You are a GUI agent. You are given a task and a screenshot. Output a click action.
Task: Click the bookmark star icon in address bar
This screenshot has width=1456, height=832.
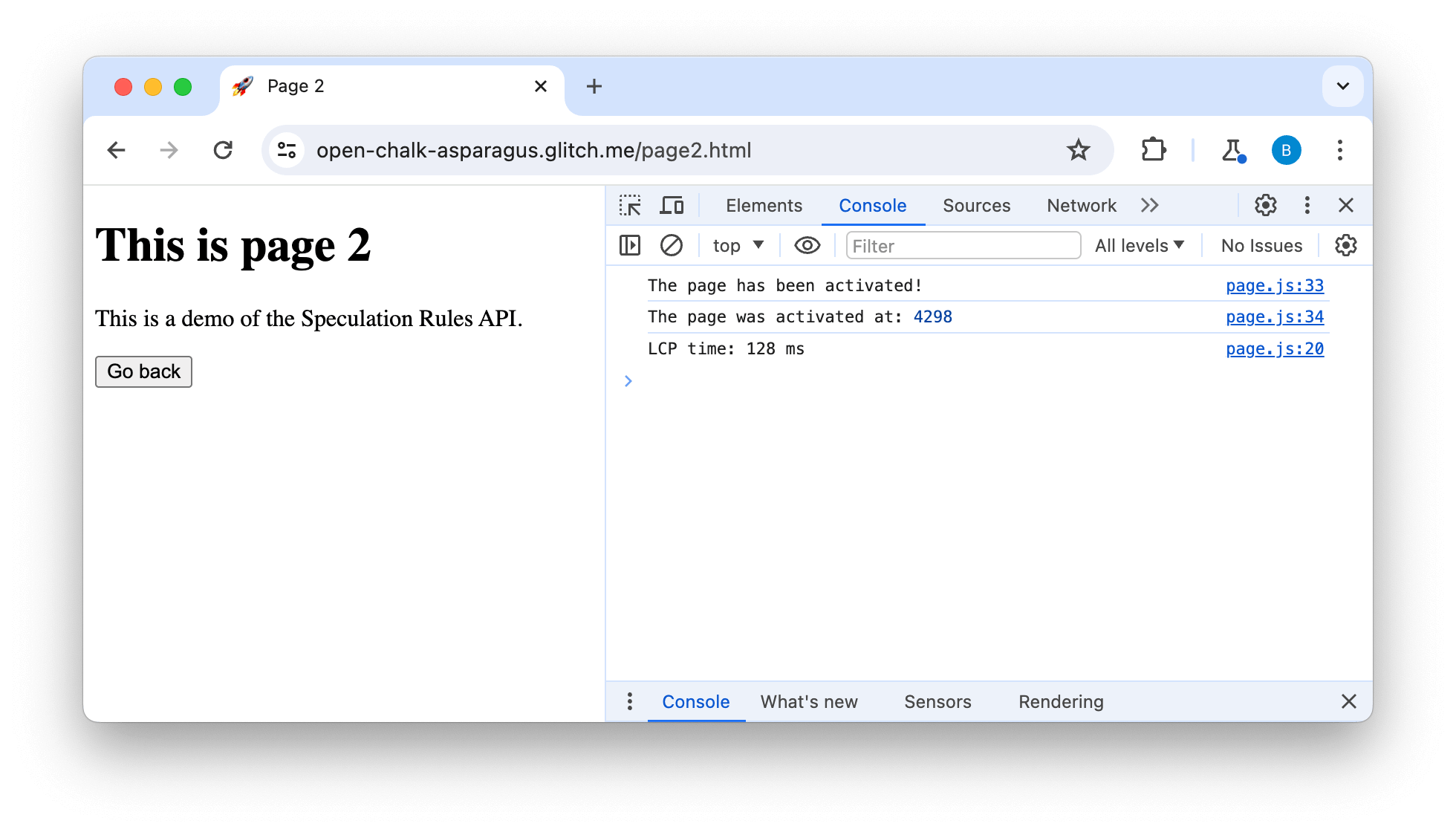[1078, 150]
